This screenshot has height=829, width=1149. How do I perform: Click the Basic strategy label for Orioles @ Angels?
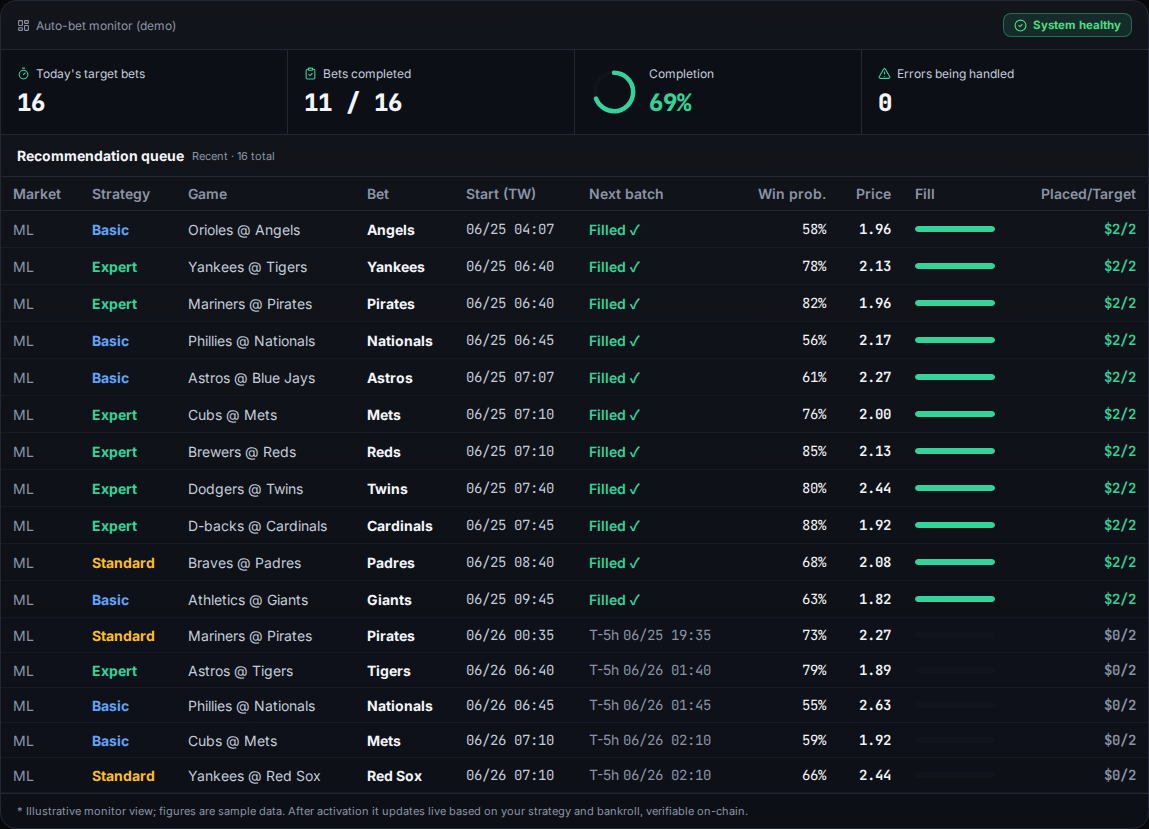coord(110,230)
